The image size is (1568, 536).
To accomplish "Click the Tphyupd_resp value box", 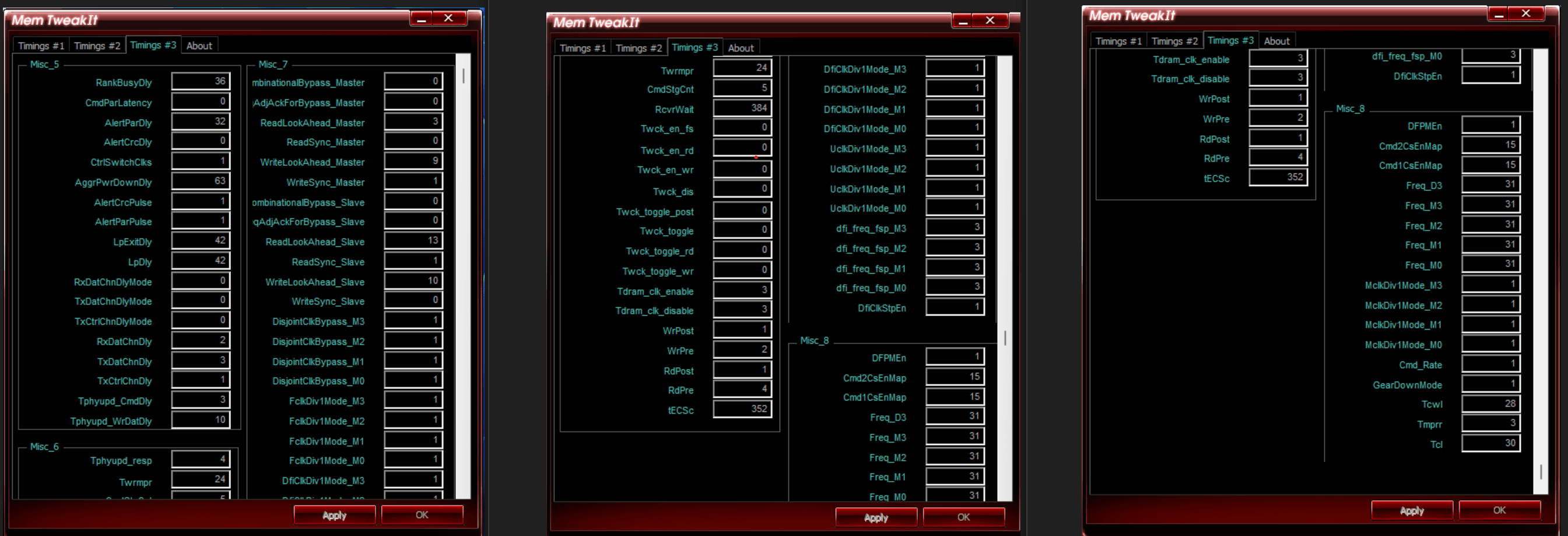I will [201, 460].
